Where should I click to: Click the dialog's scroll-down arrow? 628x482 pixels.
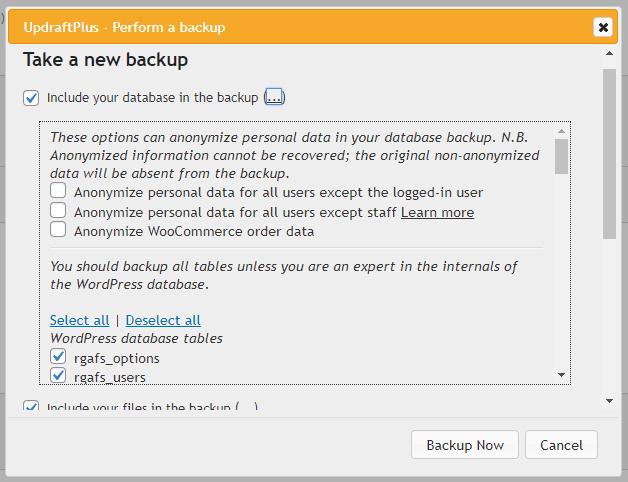(609, 401)
